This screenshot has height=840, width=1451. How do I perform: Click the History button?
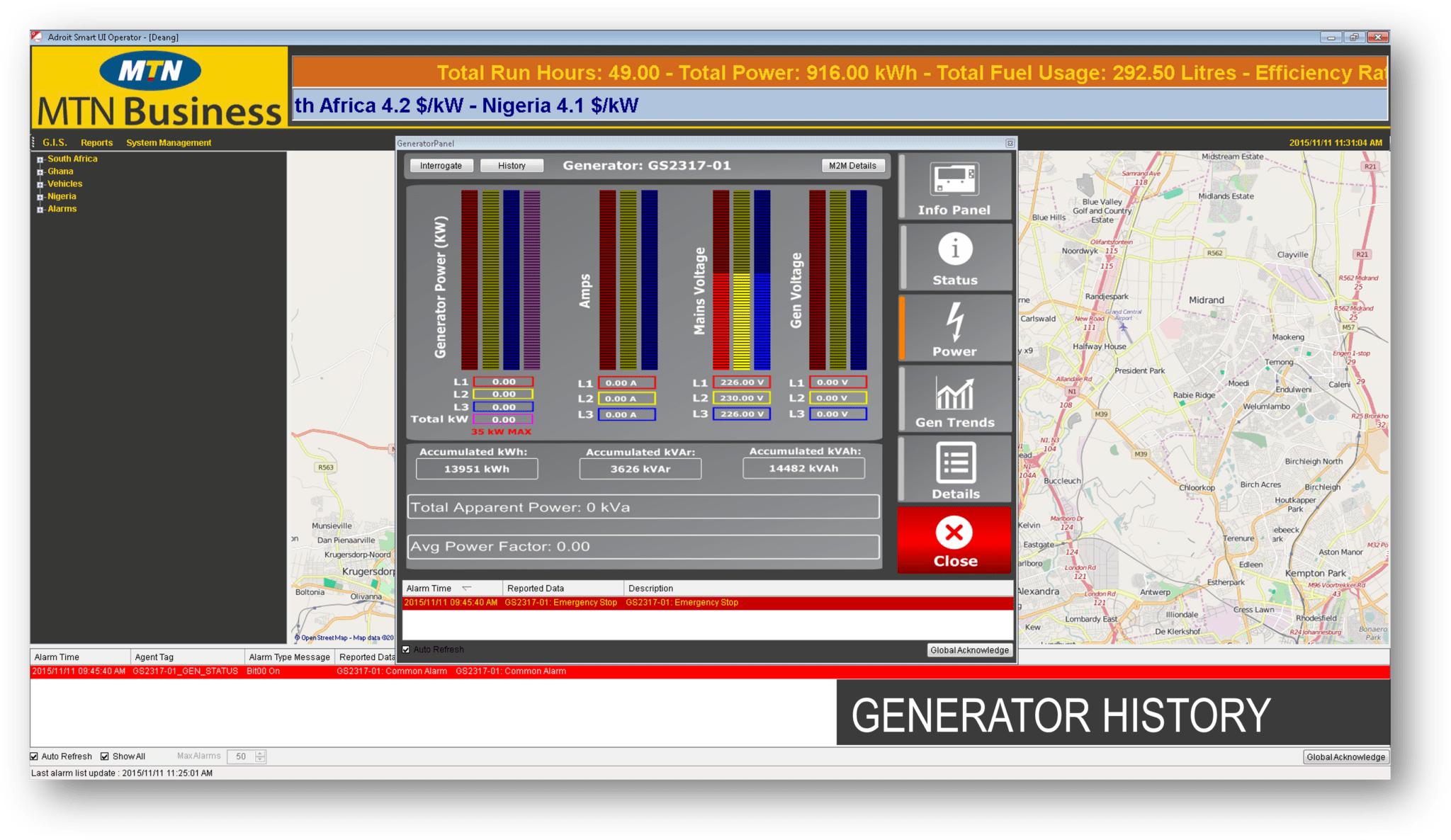(512, 166)
